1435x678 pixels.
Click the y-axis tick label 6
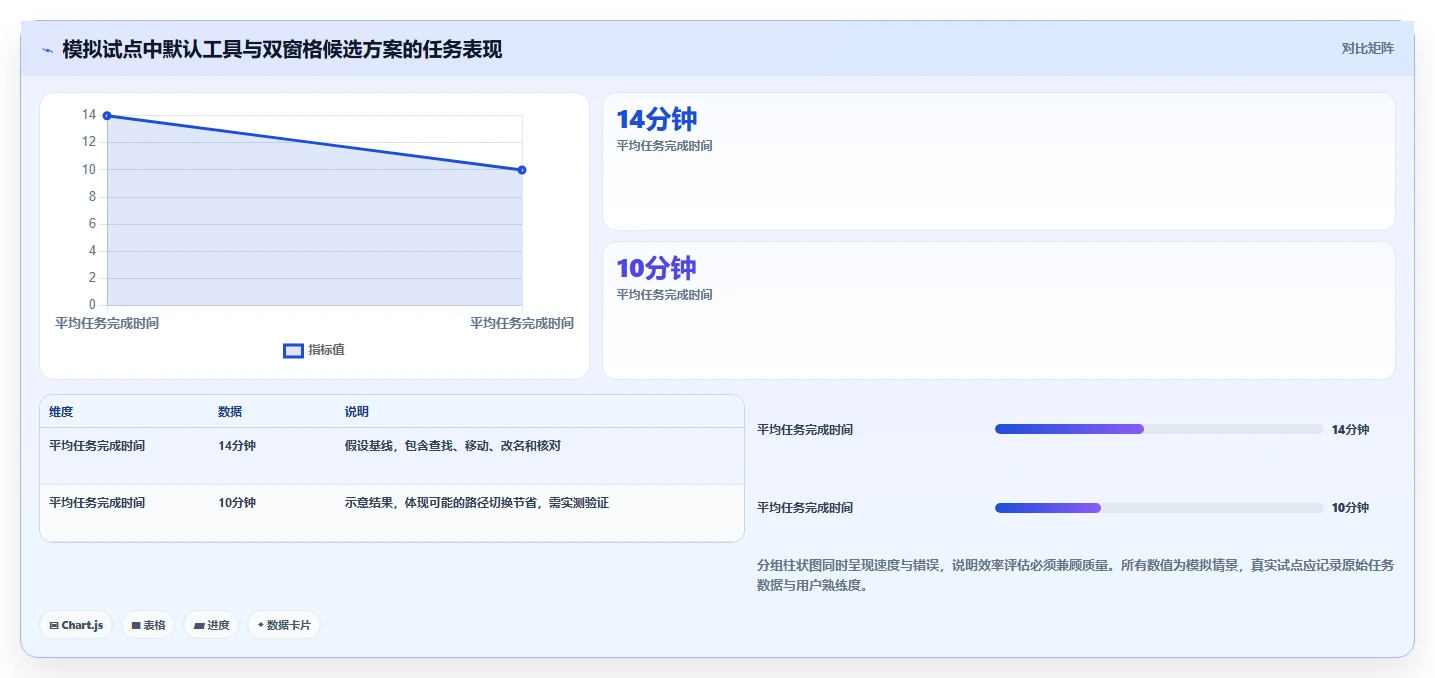(x=93, y=224)
